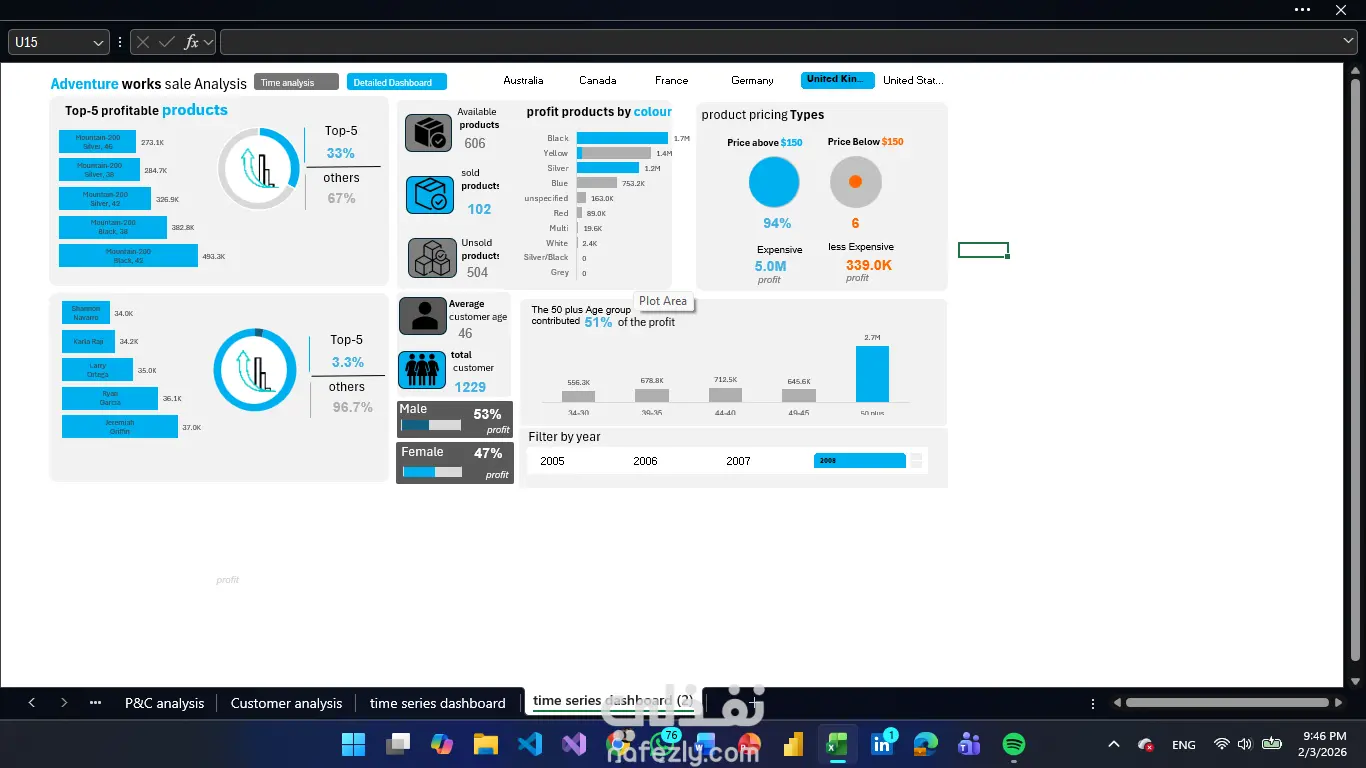Image resolution: width=1366 pixels, height=768 pixels.
Task: Filter by year 2007
Action: 738,461
